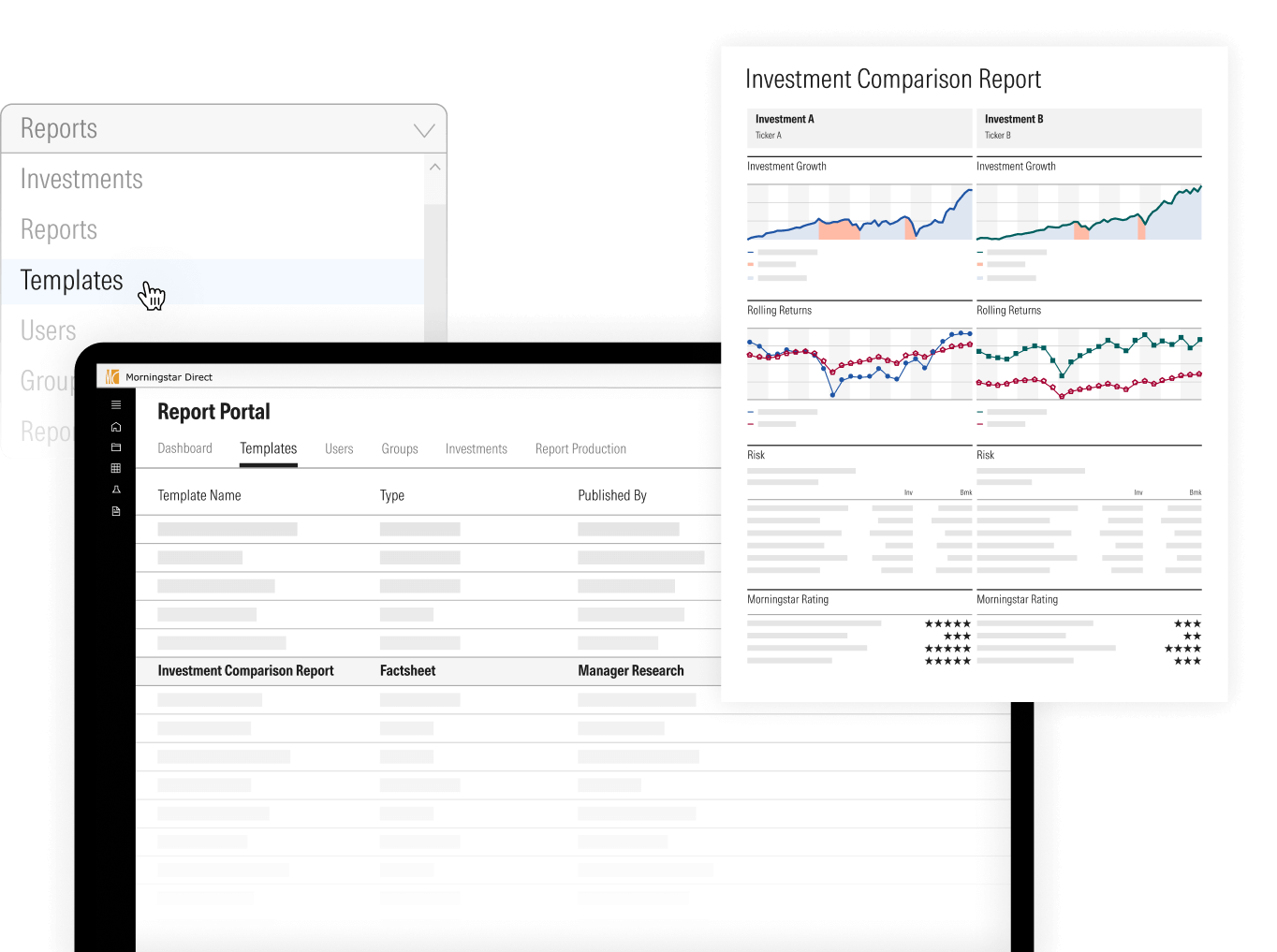This screenshot has height=952, width=1277.
Task: Sort by the Template Name column header
Action: (x=199, y=496)
